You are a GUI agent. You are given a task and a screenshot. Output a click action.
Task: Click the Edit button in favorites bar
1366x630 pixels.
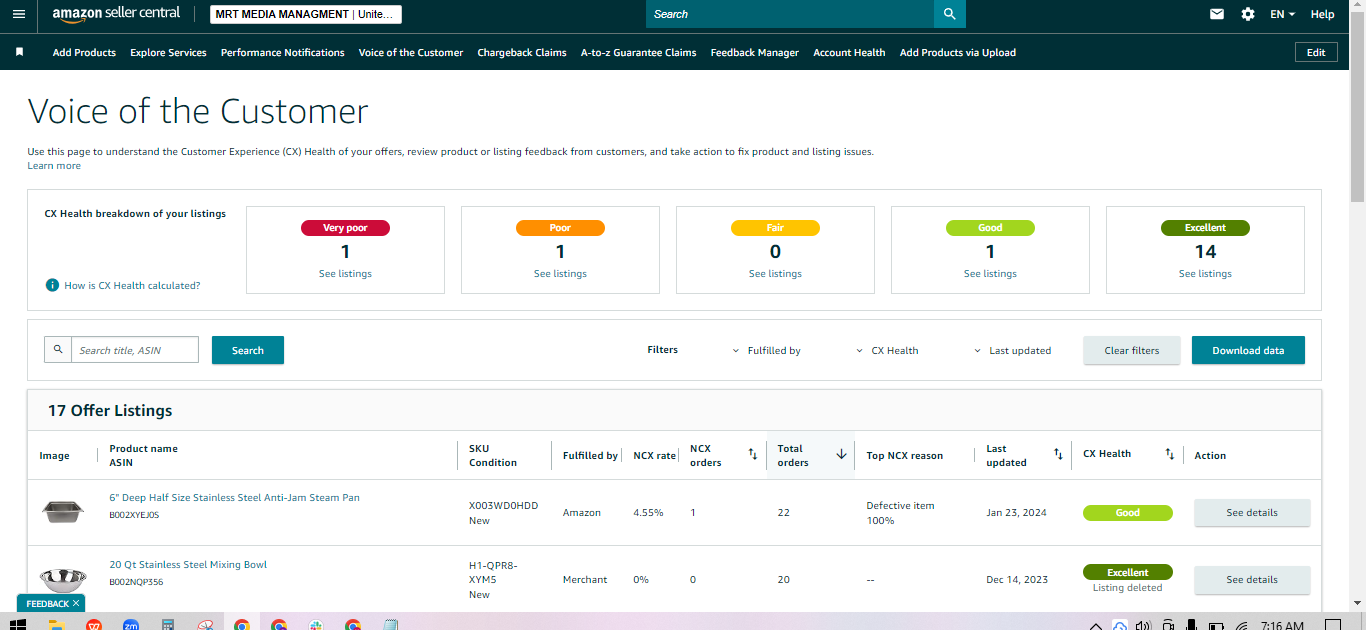tap(1316, 52)
